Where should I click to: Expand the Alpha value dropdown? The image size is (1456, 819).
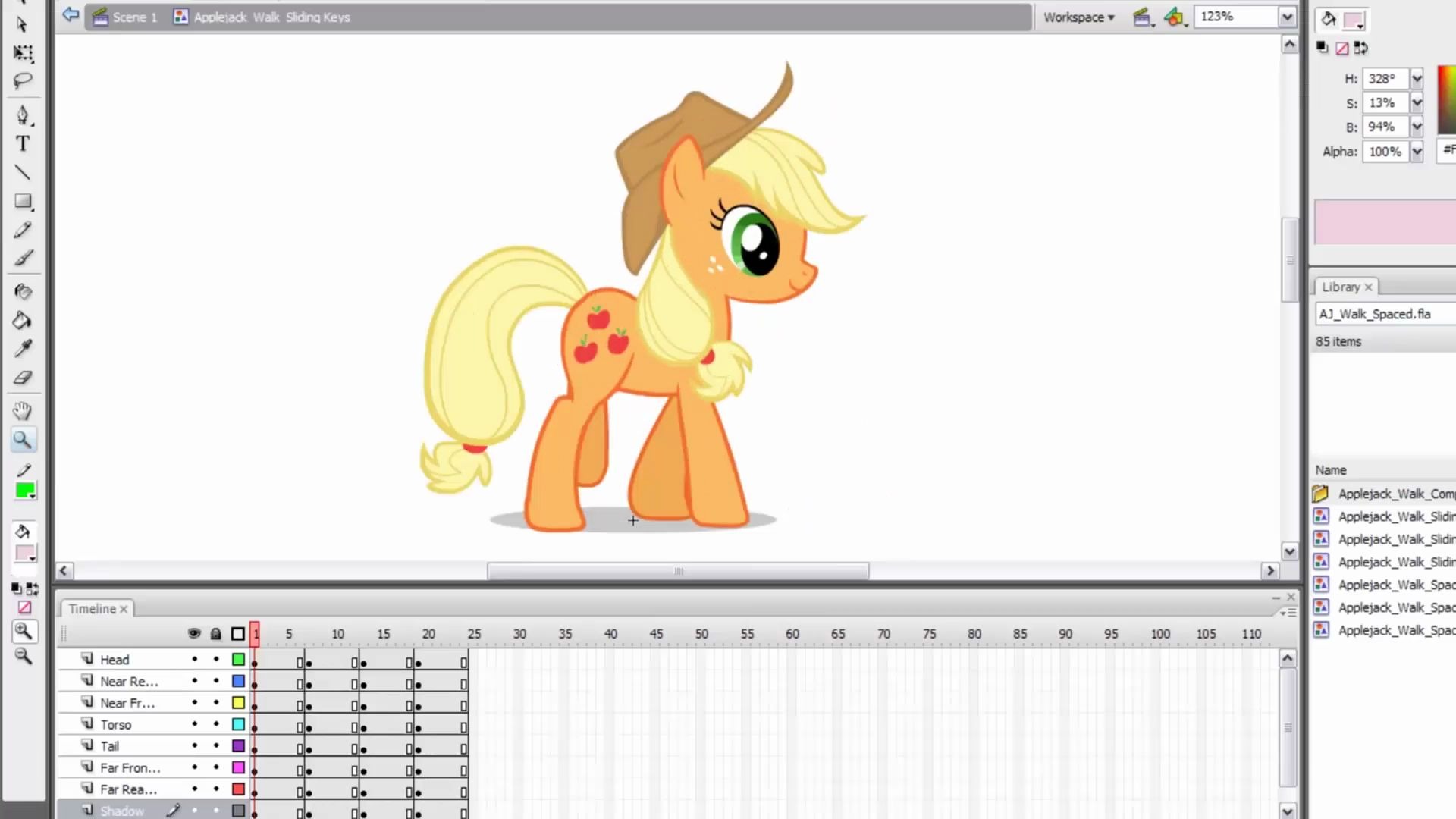[1416, 152]
